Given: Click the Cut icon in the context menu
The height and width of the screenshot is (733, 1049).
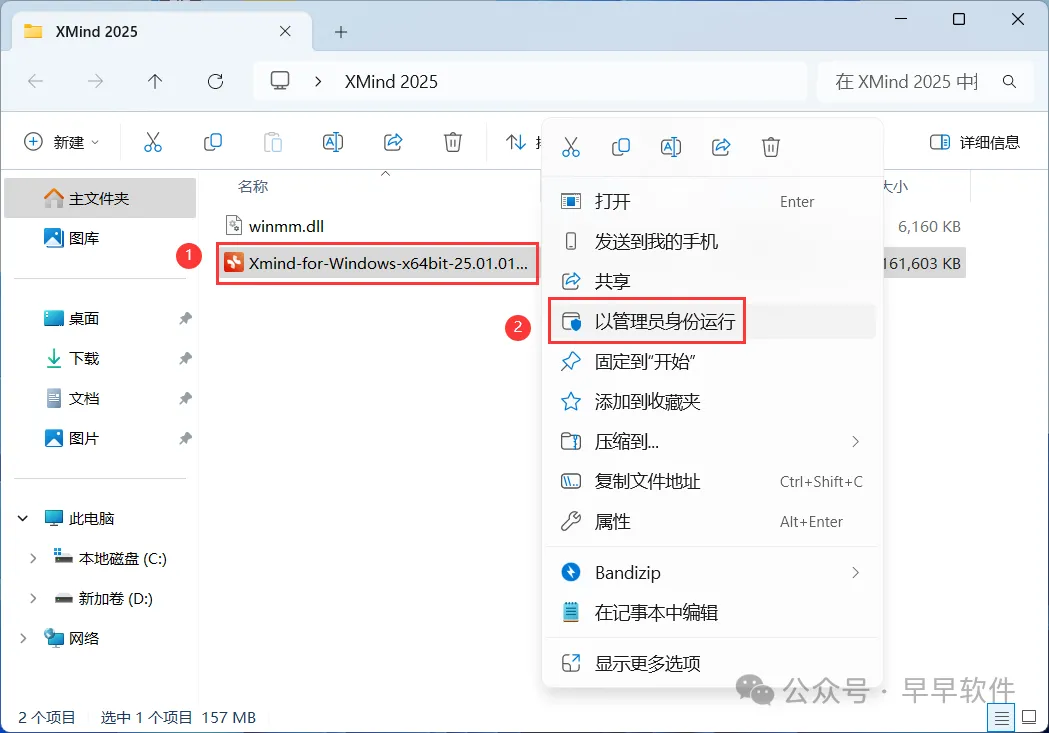Looking at the screenshot, I should pos(571,146).
